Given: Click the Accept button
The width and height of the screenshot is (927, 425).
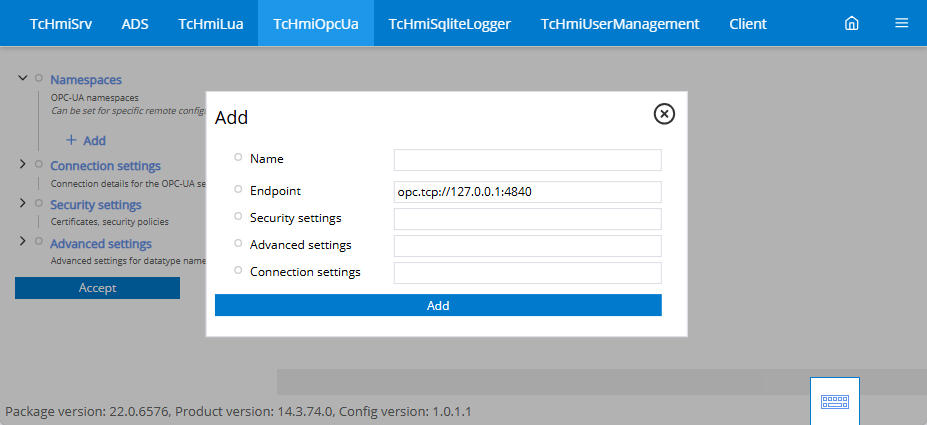Looking at the screenshot, I should point(98,288).
